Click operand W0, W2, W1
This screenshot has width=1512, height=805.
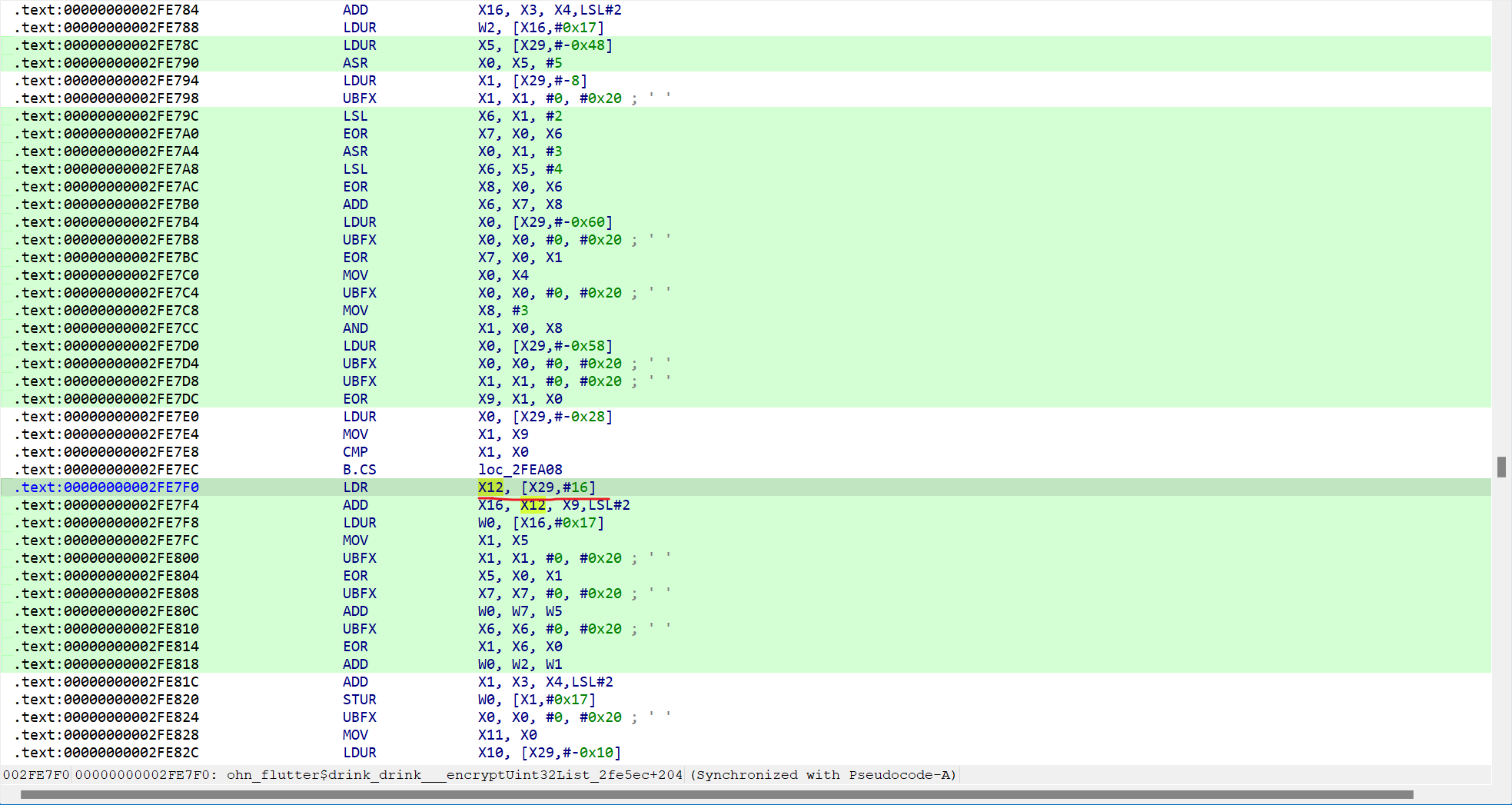pyautogui.click(x=520, y=664)
